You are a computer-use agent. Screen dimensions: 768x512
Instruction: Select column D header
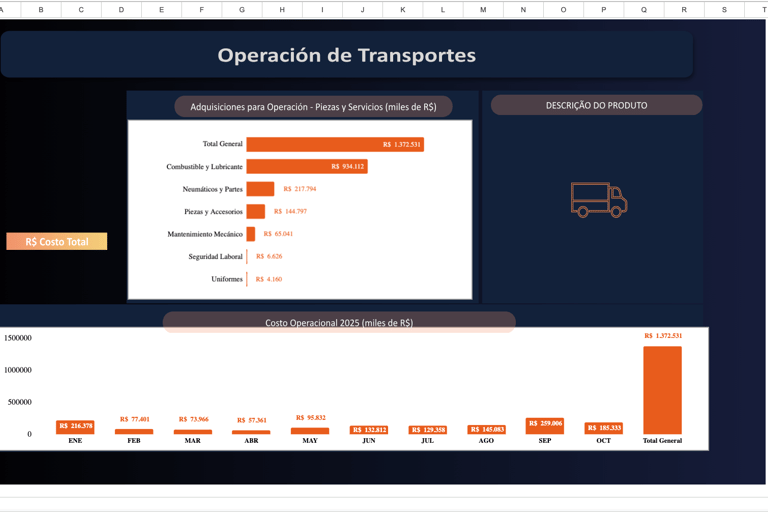(x=121, y=10)
